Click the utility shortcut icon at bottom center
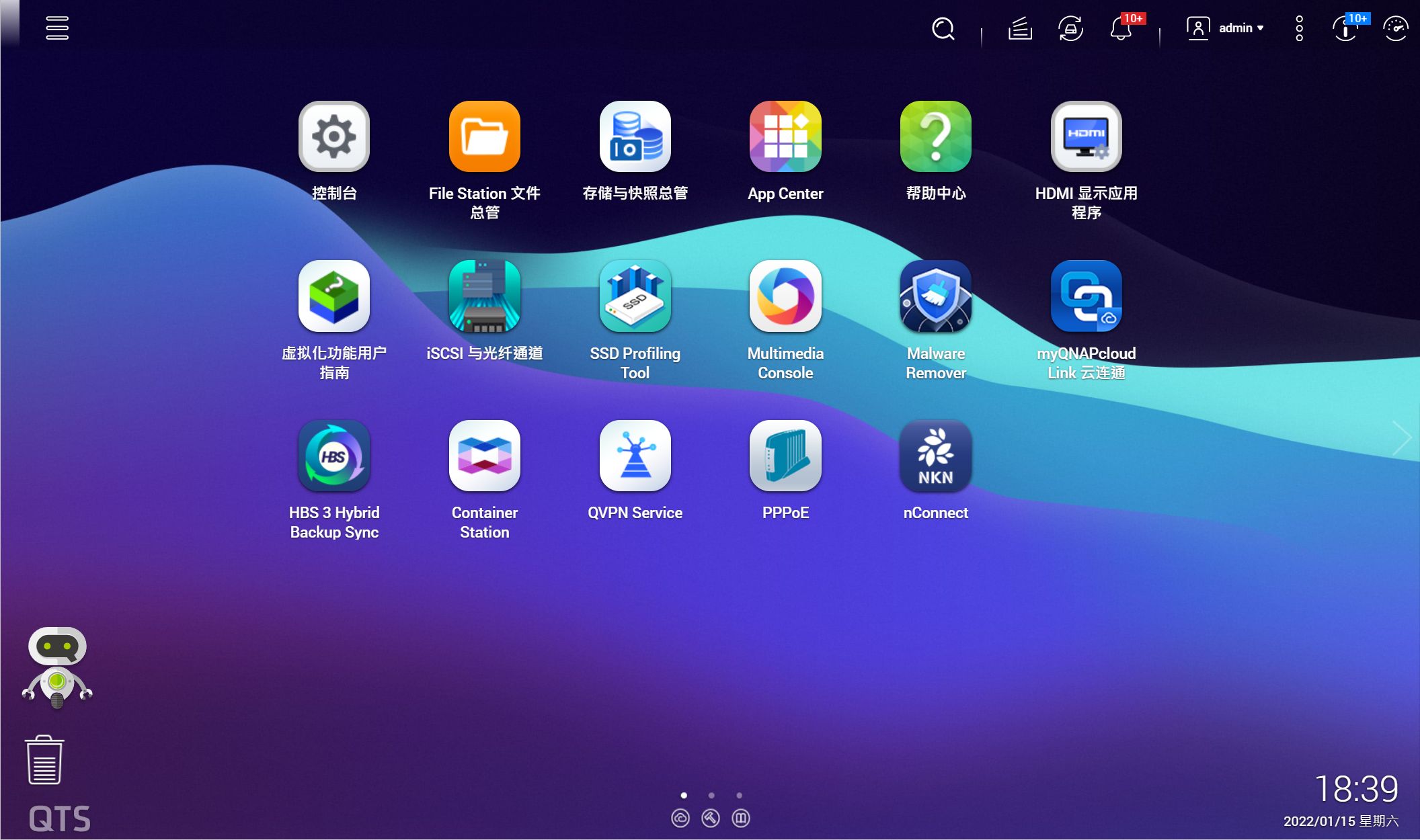1420x840 pixels. (711, 818)
